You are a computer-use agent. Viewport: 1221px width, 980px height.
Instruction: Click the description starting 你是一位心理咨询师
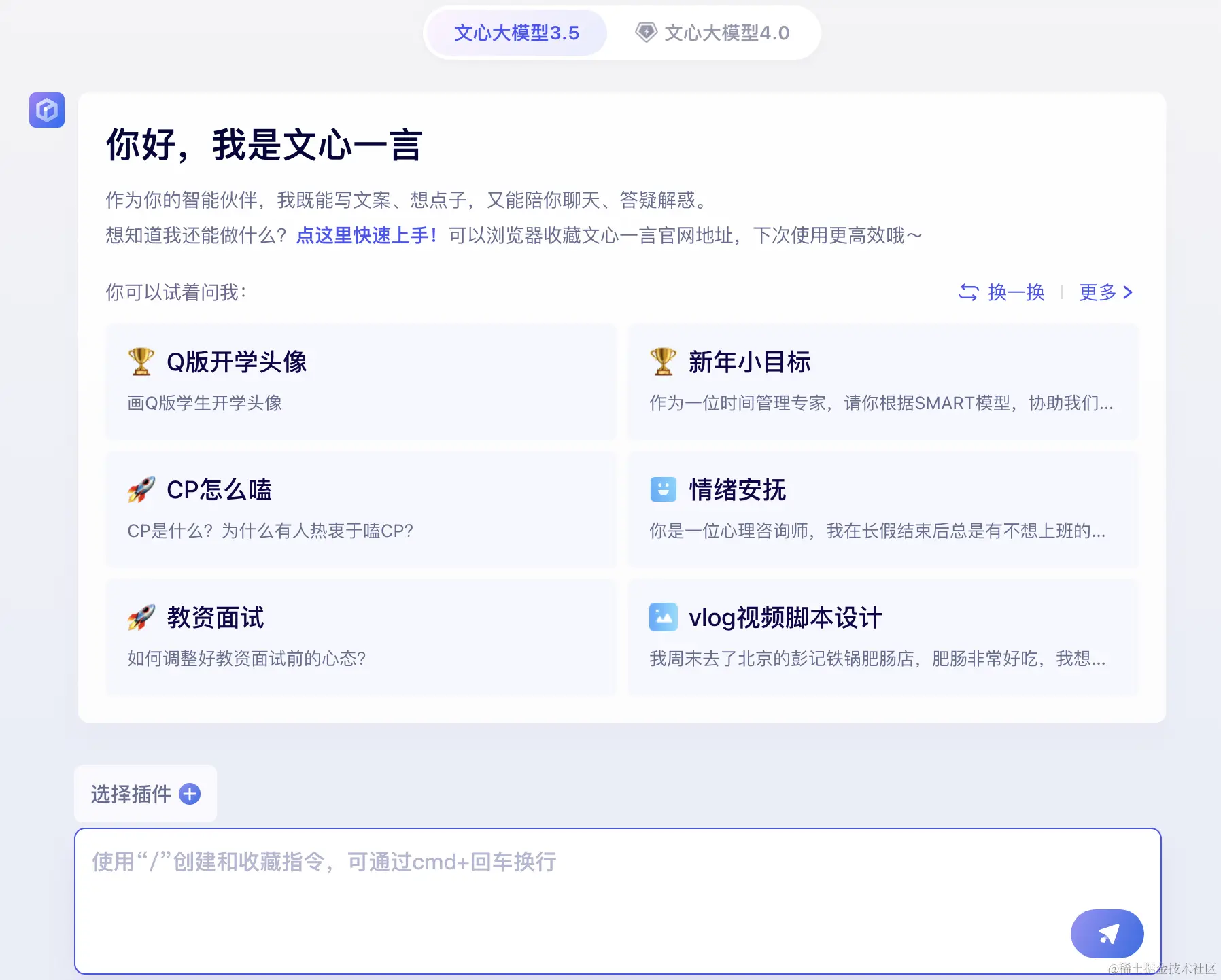(878, 531)
